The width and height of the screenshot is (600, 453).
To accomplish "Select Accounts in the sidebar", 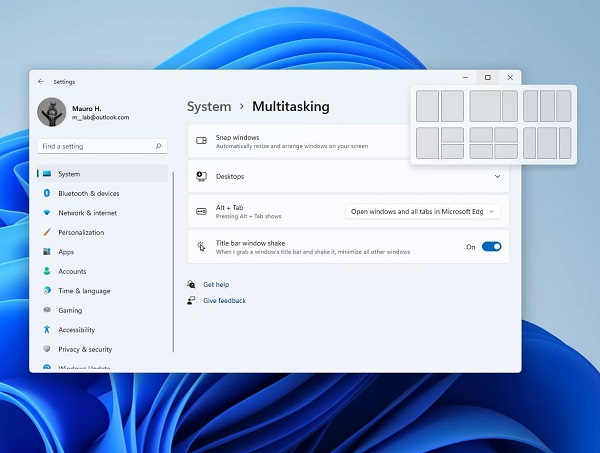I will click(x=103, y=271).
